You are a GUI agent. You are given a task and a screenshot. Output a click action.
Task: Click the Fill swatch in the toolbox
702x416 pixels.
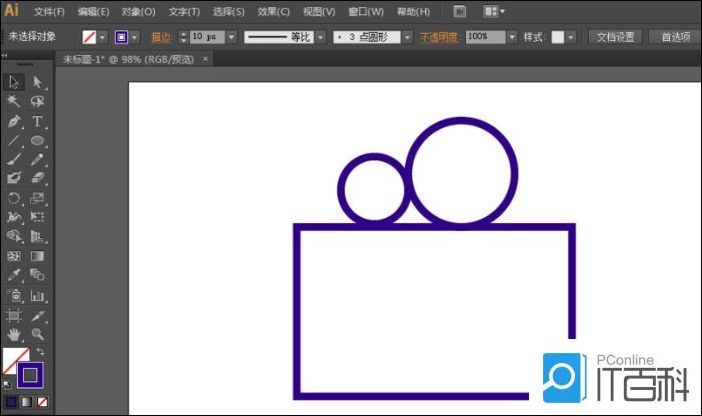tap(11, 357)
